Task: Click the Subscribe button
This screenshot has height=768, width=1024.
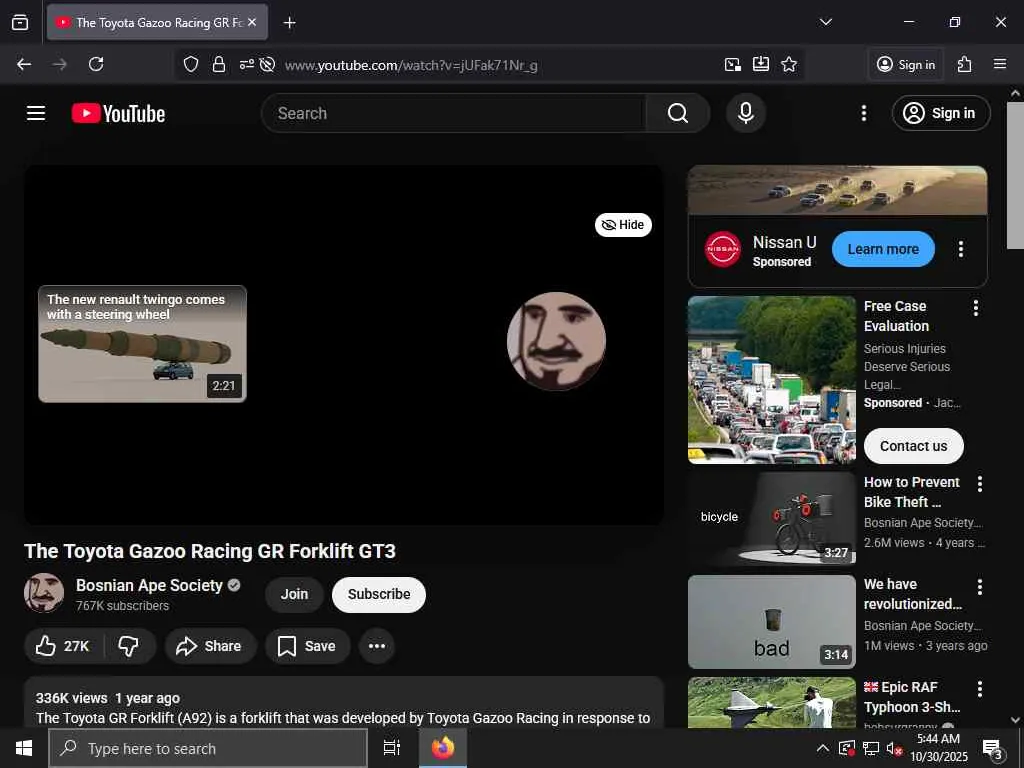Action: pyautogui.click(x=379, y=594)
